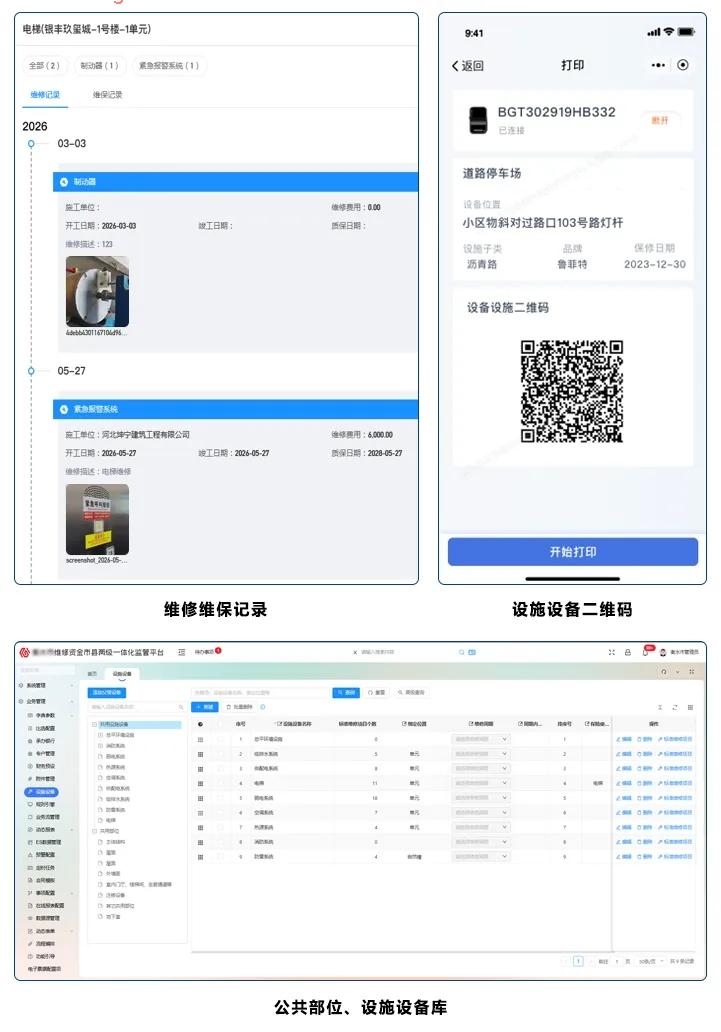Switch to the 维保记录 tab

click(107, 95)
